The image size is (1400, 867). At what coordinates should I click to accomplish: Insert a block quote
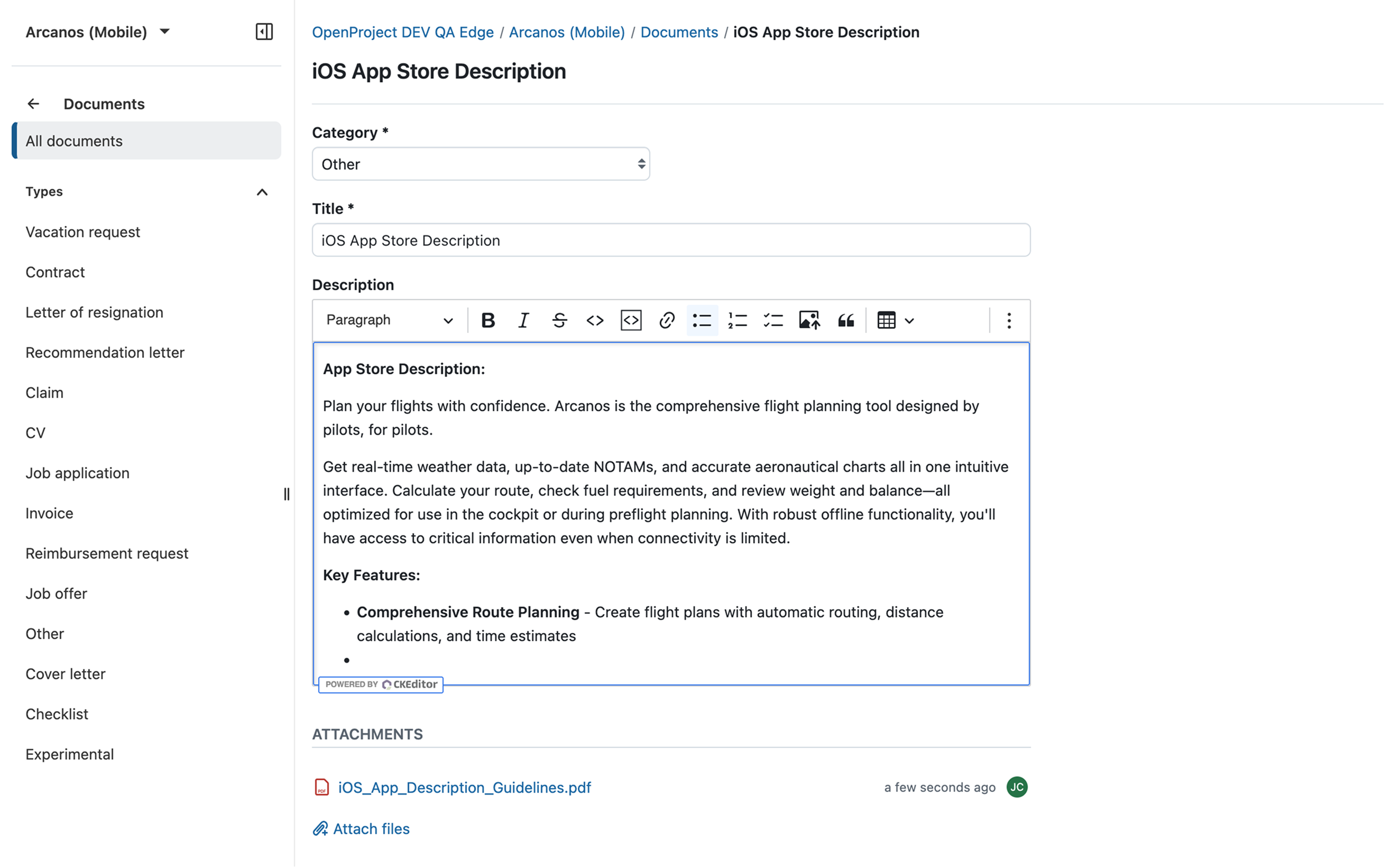[845, 320]
